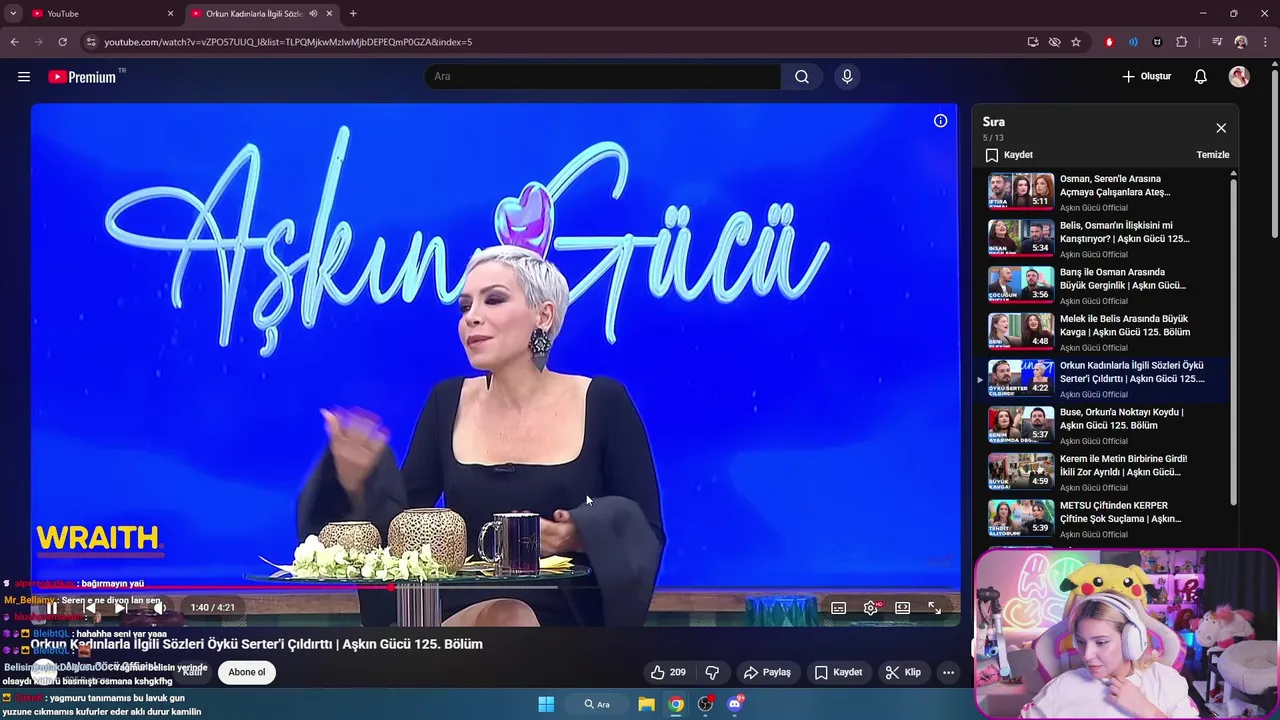Image resolution: width=1280 pixels, height=720 pixels.
Task: Open Chrome three-dot menu
Action: (x=1266, y=42)
